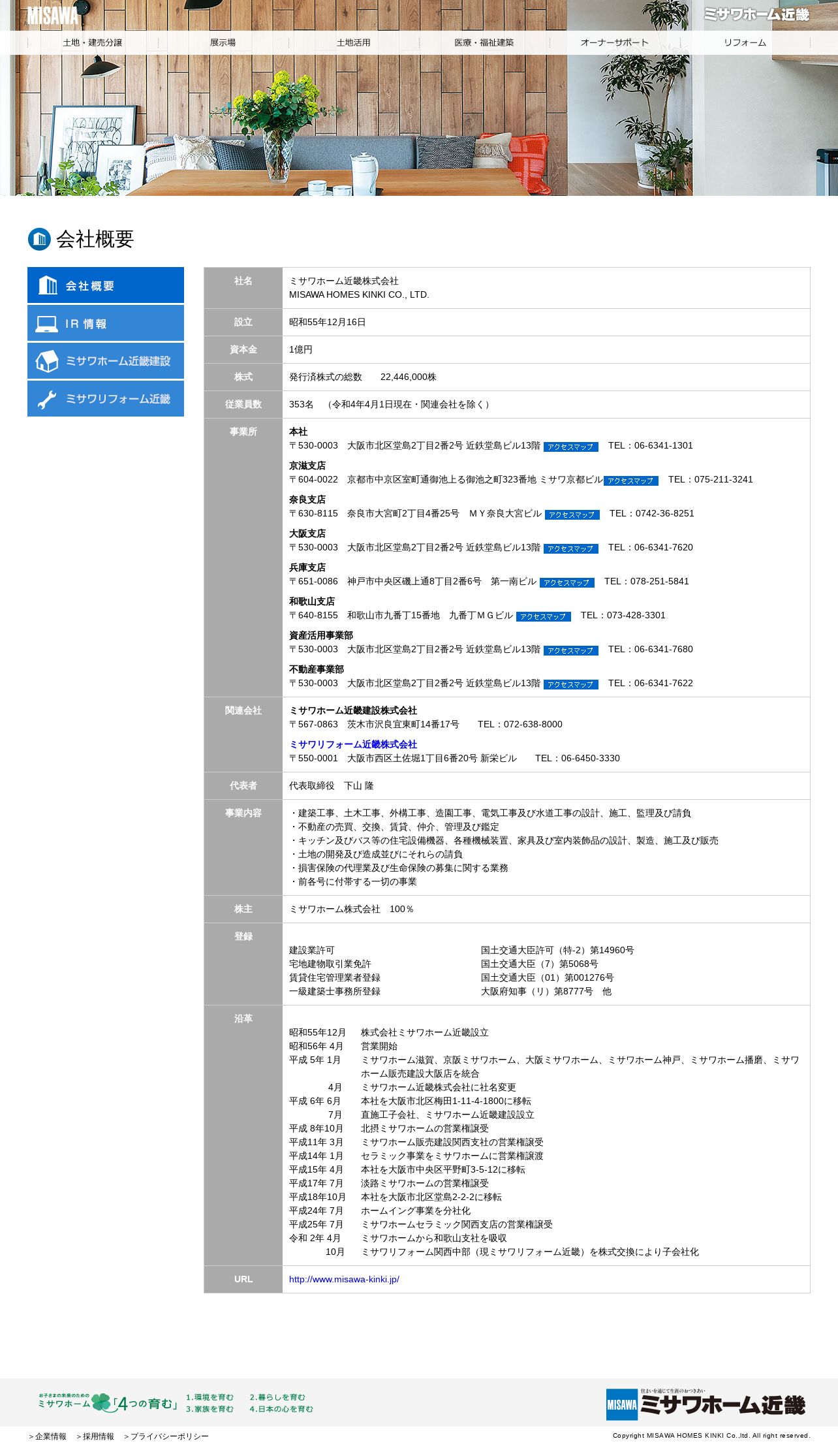The image size is (838, 1456).
Task: Click the copyright notice in footer
Action: pyautogui.click(x=711, y=1436)
